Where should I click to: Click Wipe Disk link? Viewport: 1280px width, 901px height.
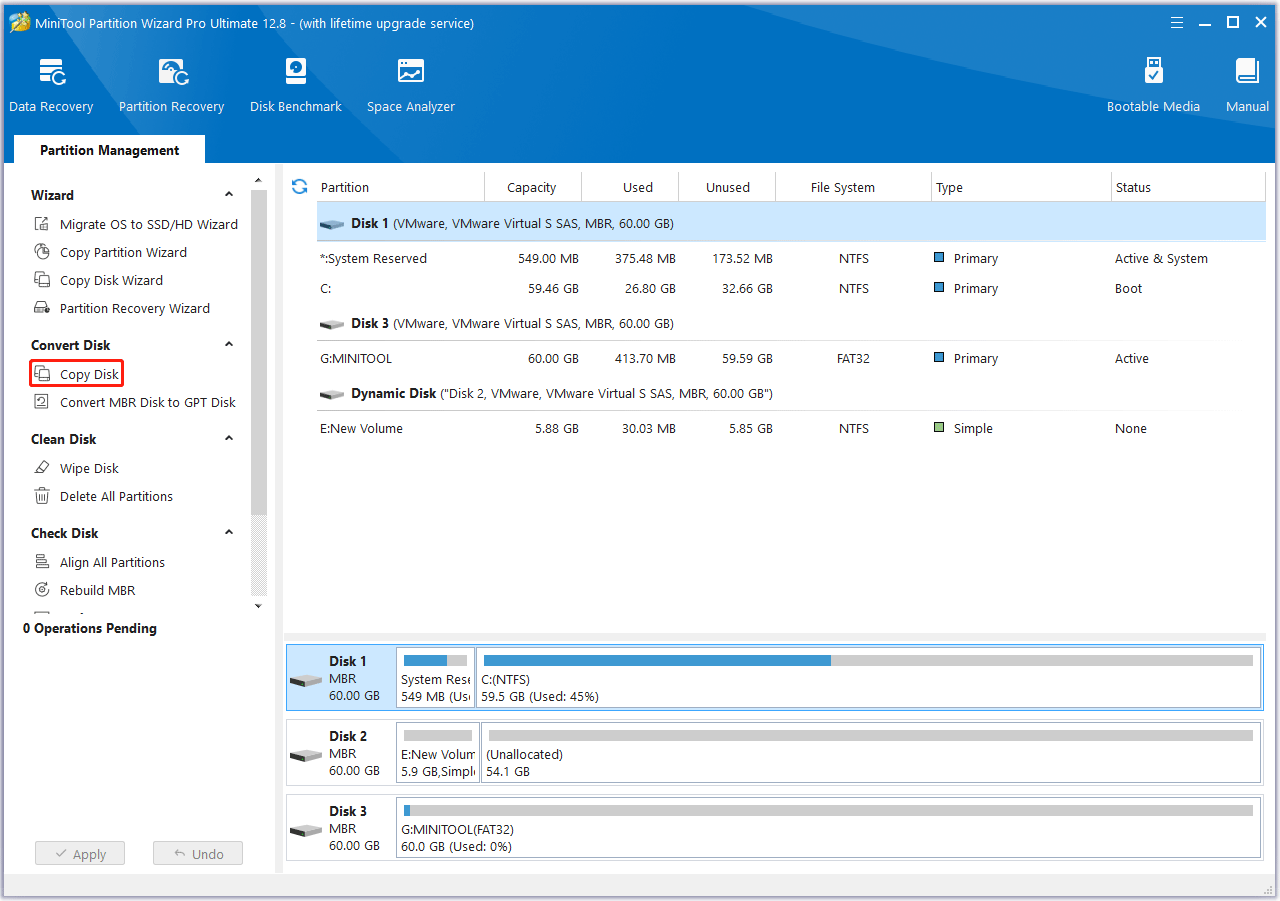[89, 468]
